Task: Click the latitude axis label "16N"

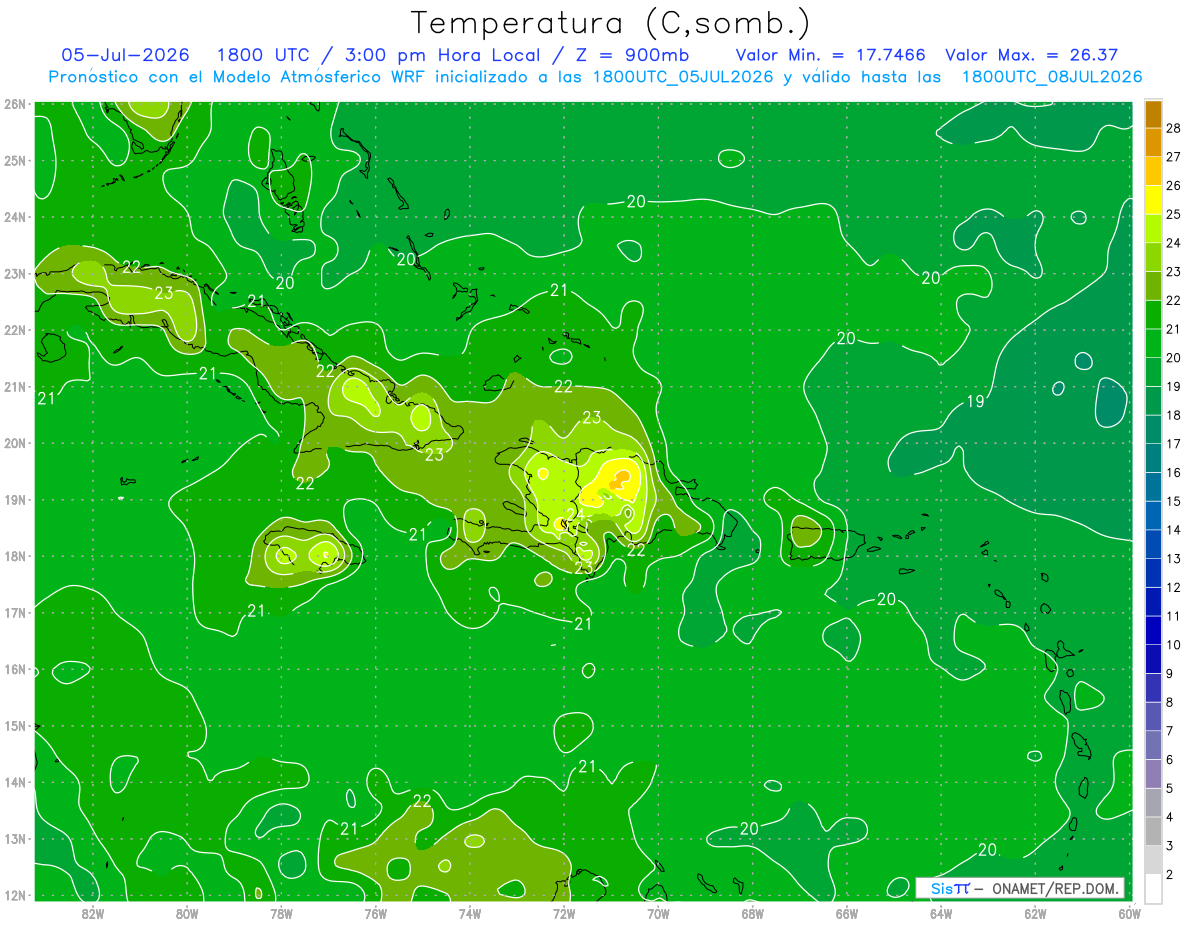Action: [x=14, y=668]
